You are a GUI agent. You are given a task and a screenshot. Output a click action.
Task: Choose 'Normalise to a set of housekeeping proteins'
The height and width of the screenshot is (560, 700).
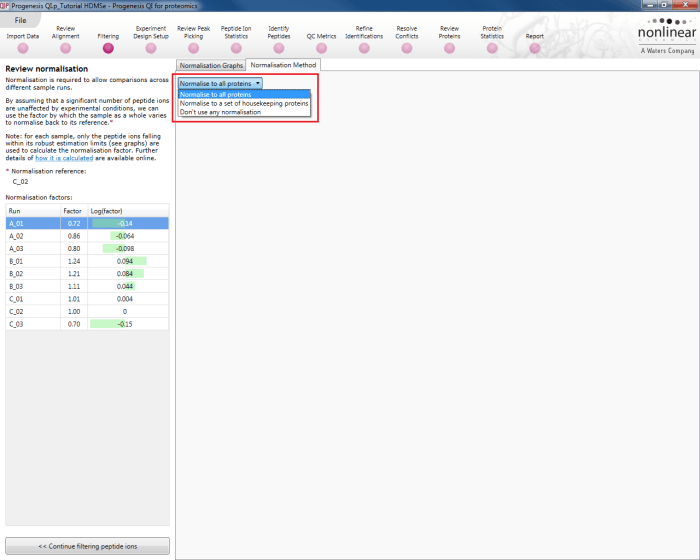(244, 103)
